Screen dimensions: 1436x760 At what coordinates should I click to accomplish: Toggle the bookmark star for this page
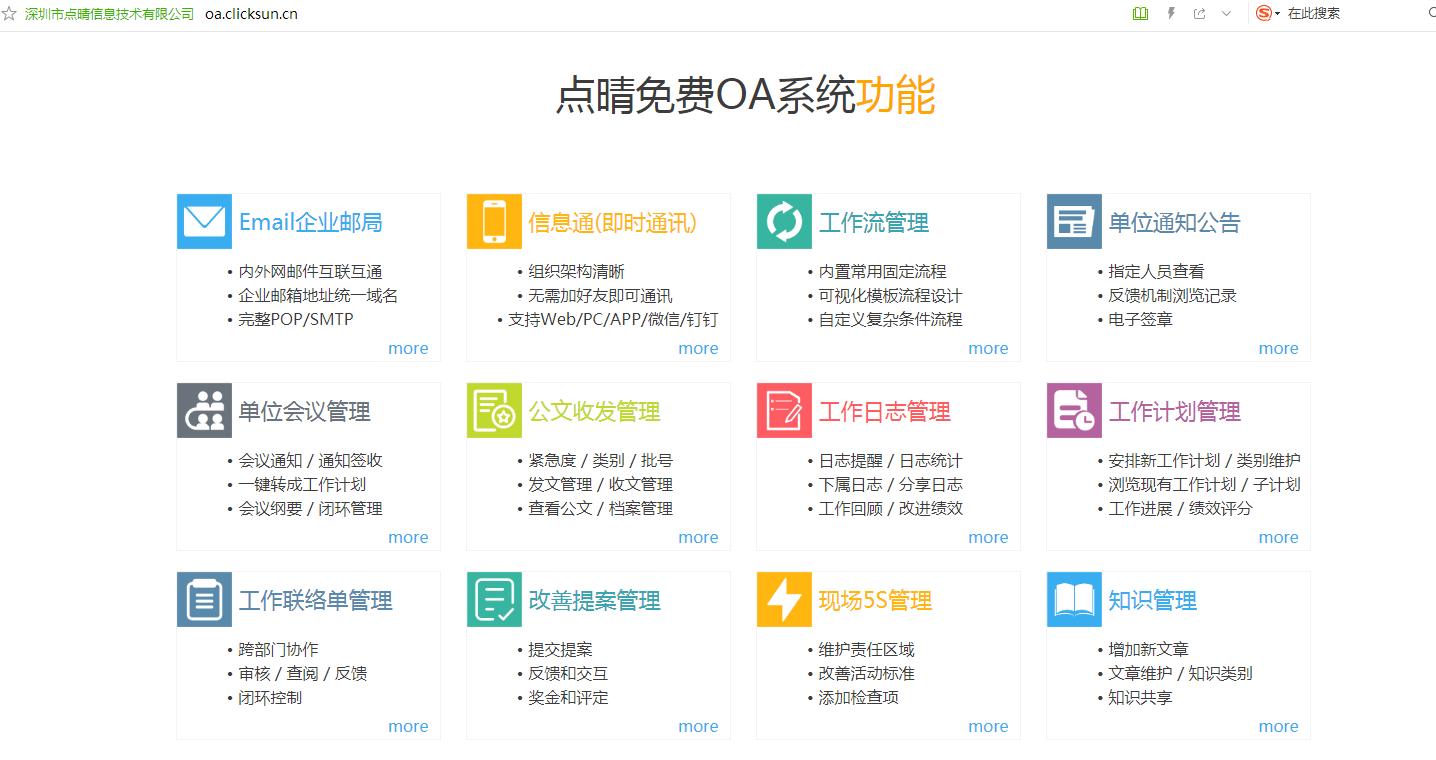click(11, 13)
